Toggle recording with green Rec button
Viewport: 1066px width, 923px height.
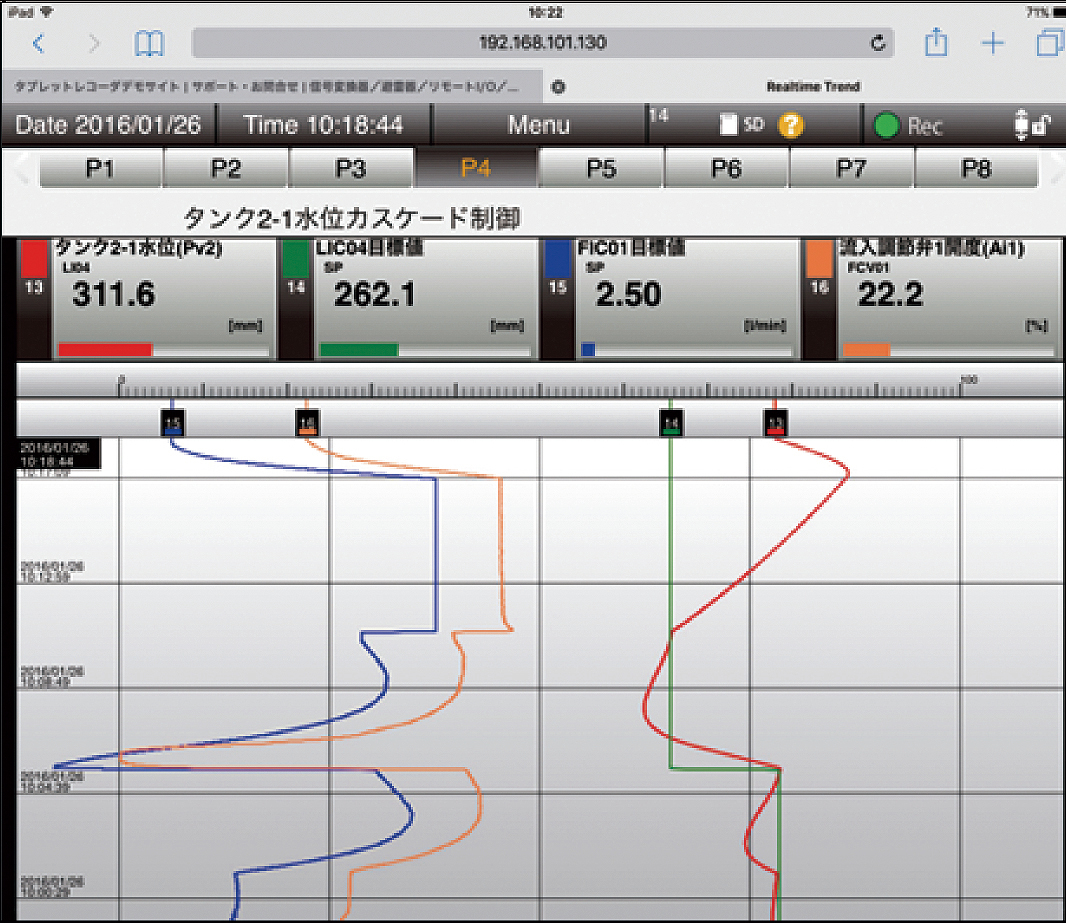click(908, 126)
